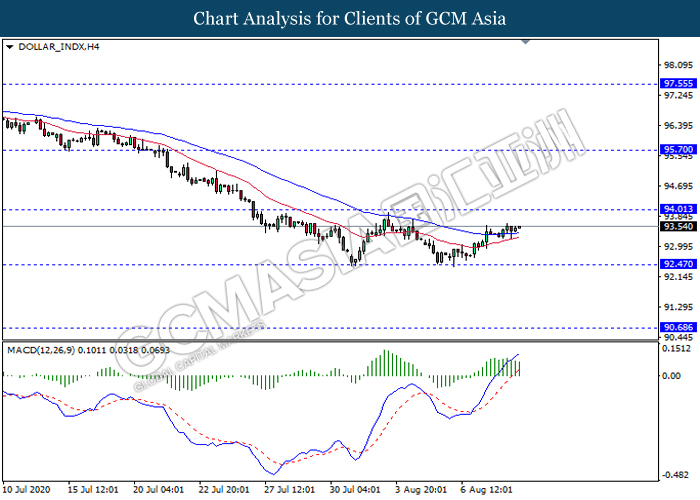Image resolution: width=700 pixels, height=500 pixels.
Task: Click the 22 Jul 20:01 time label
Action: [224, 490]
